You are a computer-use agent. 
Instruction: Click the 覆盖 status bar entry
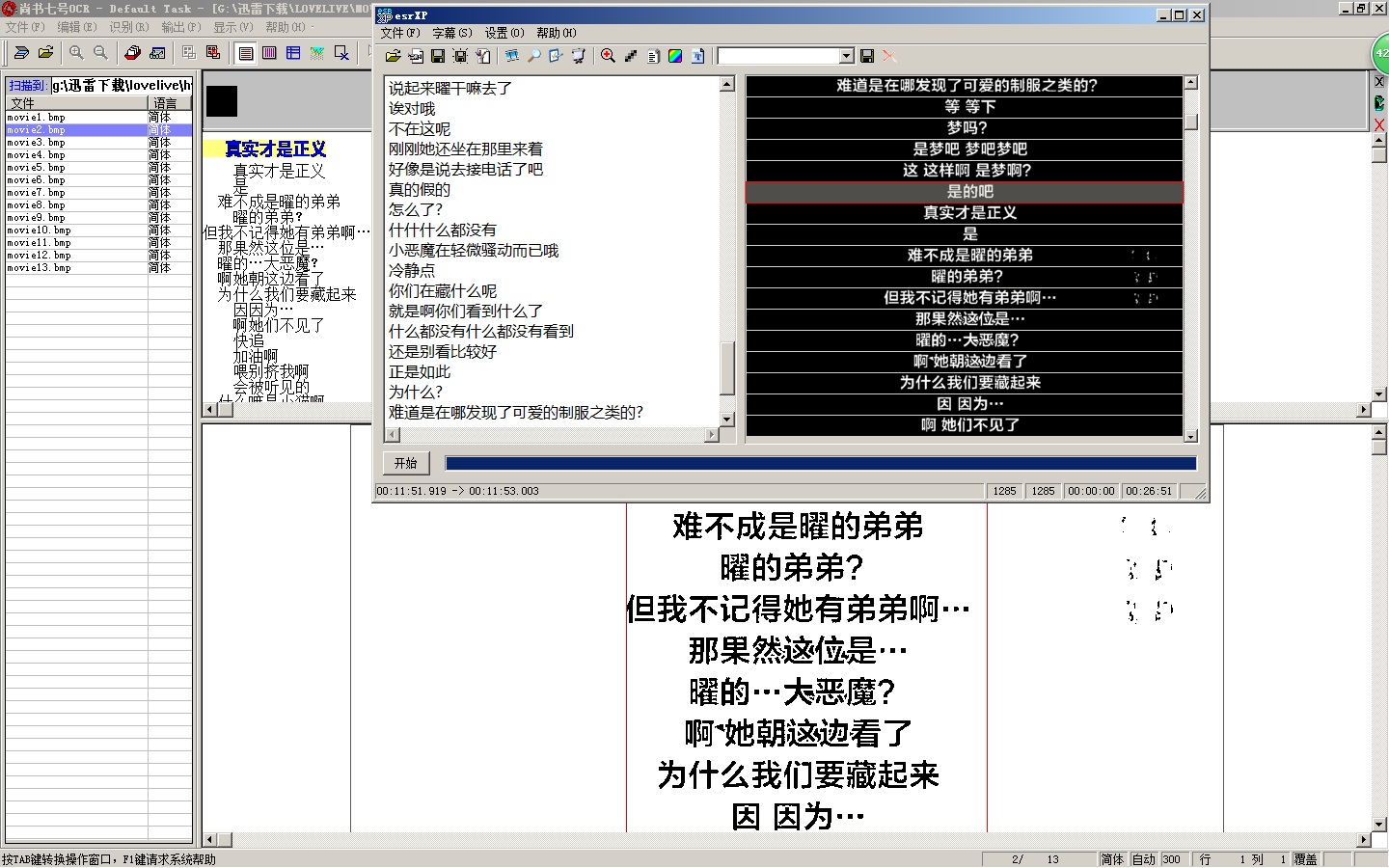point(1305,859)
